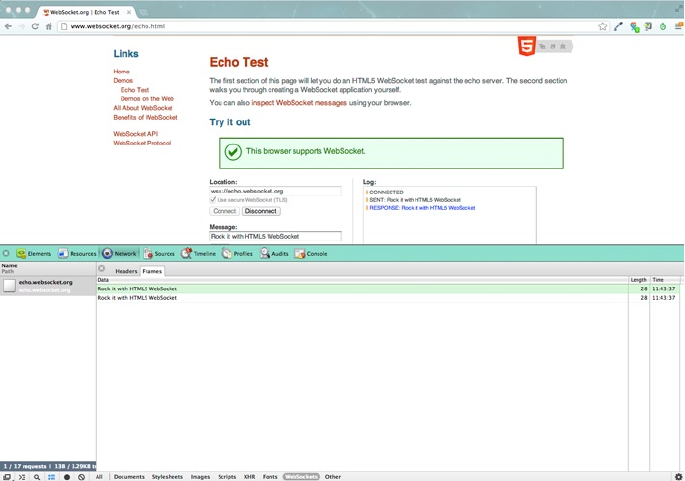Image resolution: width=685 pixels, height=481 pixels.
Task: Click the Disconnect button
Action: [x=261, y=211]
